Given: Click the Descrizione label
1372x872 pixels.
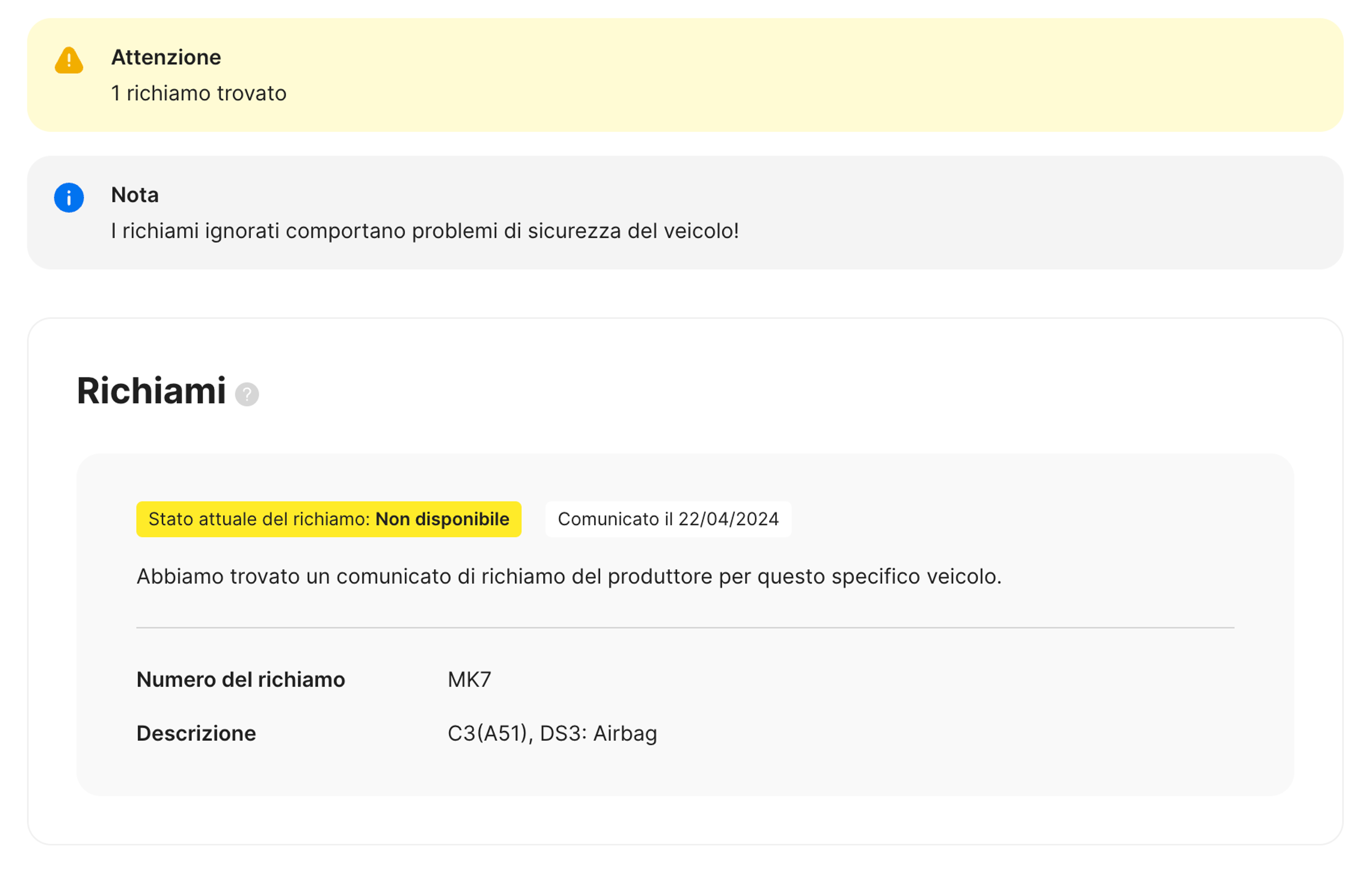Looking at the screenshot, I should coord(196,733).
